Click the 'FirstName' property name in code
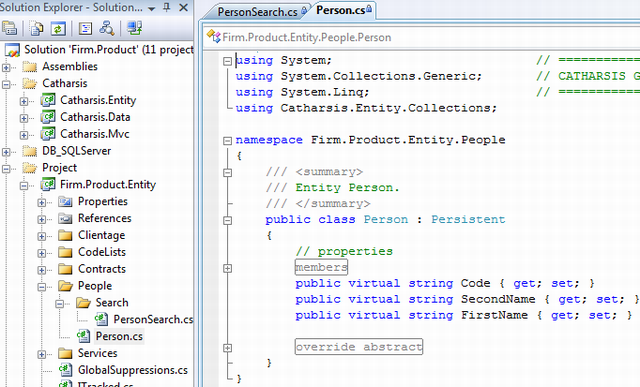This screenshot has height=387, width=640. [494, 315]
